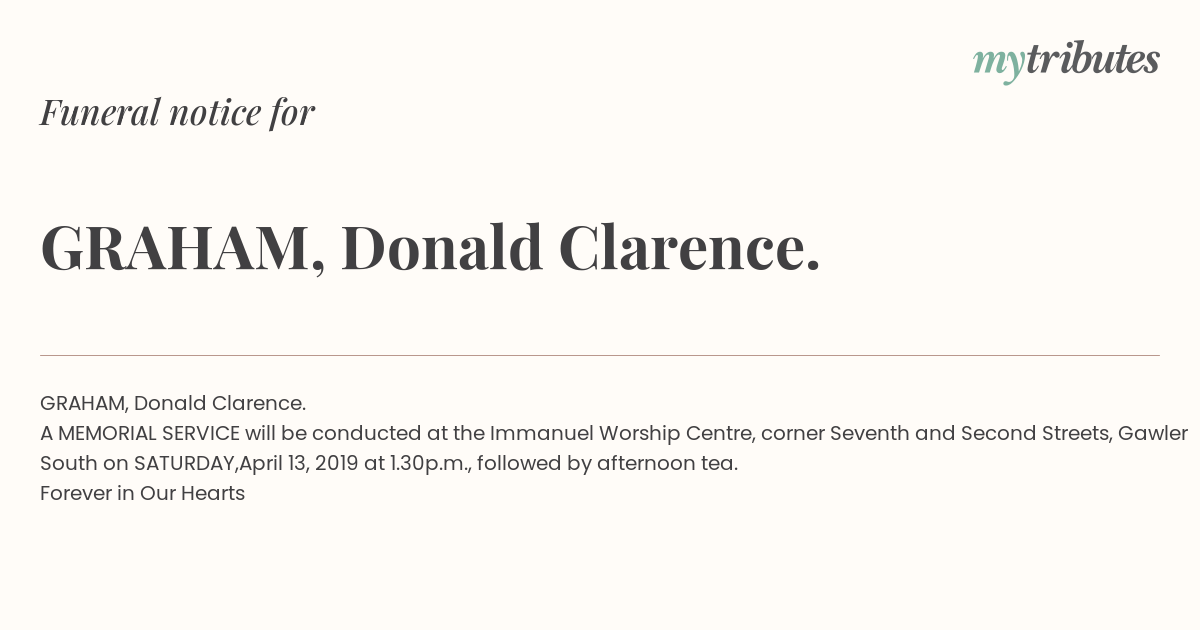Click the small 'GRAHAM, Donald Clarence.' body line
Image resolution: width=1200 pixels, height=630 pixels.
click(x=173, y=404)
